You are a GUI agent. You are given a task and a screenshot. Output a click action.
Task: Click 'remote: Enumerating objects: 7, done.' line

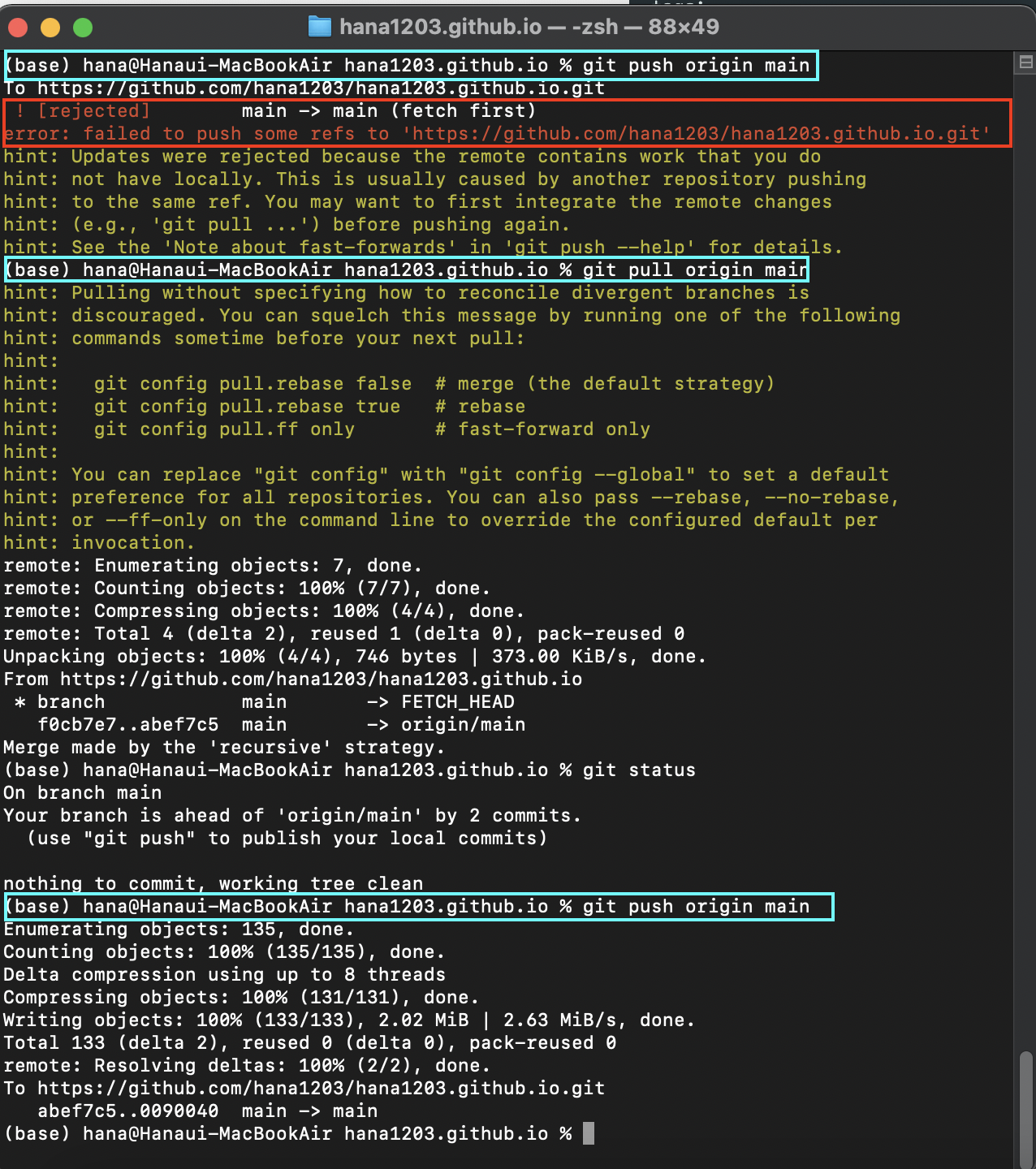click(x=213, y=565)
